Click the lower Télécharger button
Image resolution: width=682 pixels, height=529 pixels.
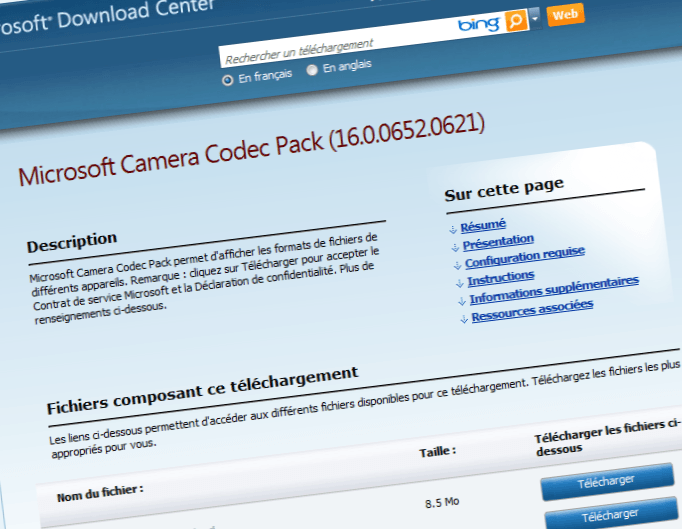click(x=611, y=514)
